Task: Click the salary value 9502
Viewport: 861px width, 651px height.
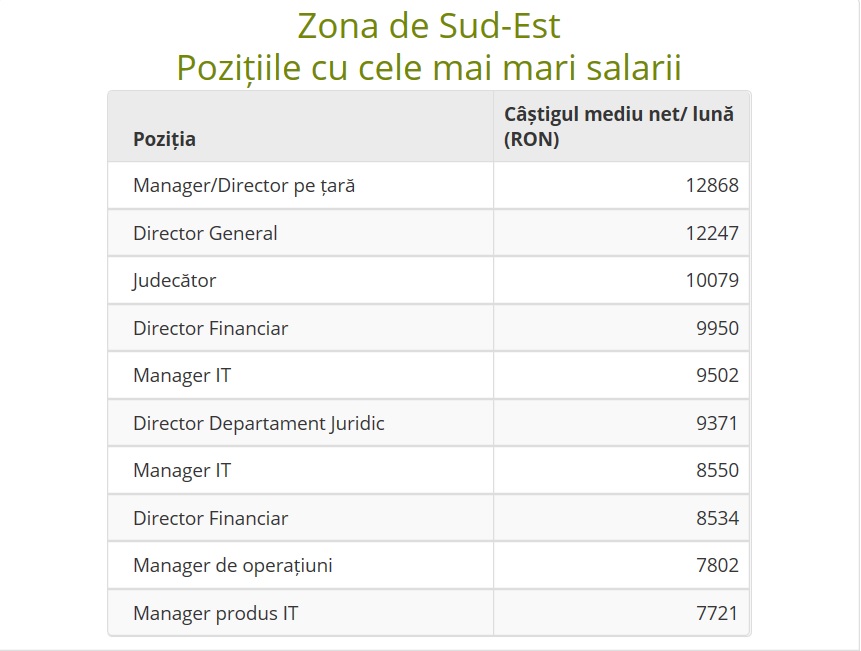Action: point(717,376)
